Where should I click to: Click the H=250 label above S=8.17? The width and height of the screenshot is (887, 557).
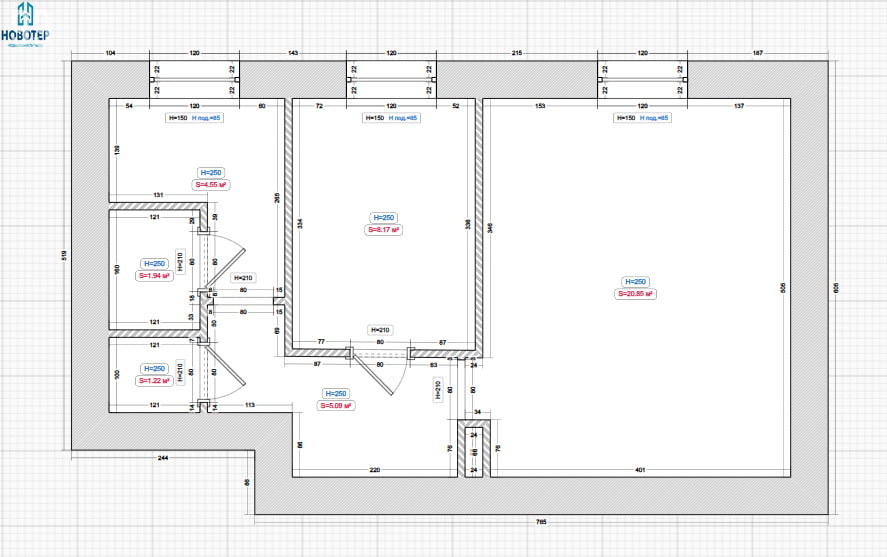pyautogui.click(x=384, y=217)
